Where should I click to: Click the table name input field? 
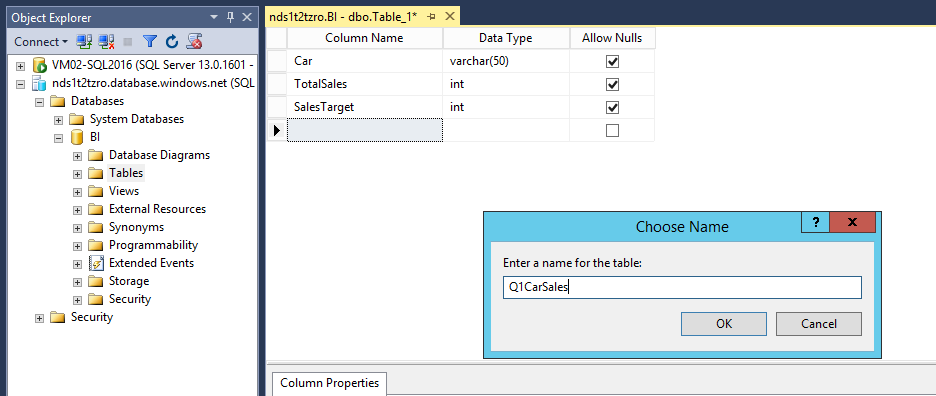click(x=682, y=287)
